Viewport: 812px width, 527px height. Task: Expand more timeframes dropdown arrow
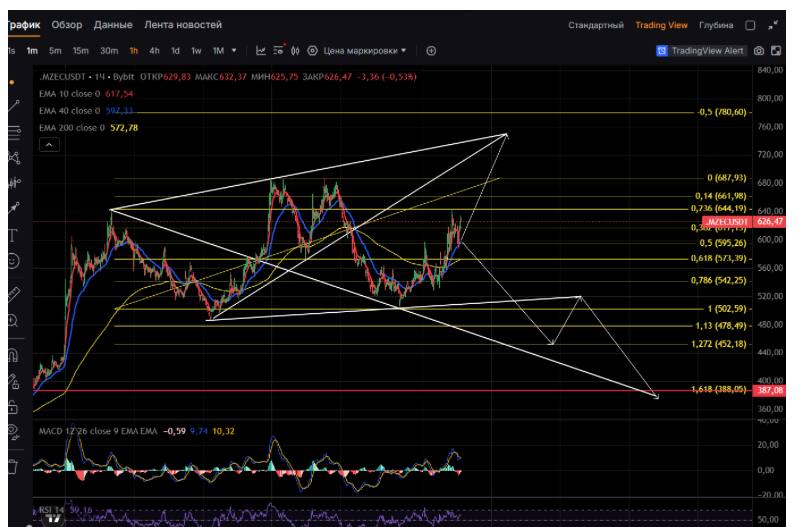click(234, 51)
